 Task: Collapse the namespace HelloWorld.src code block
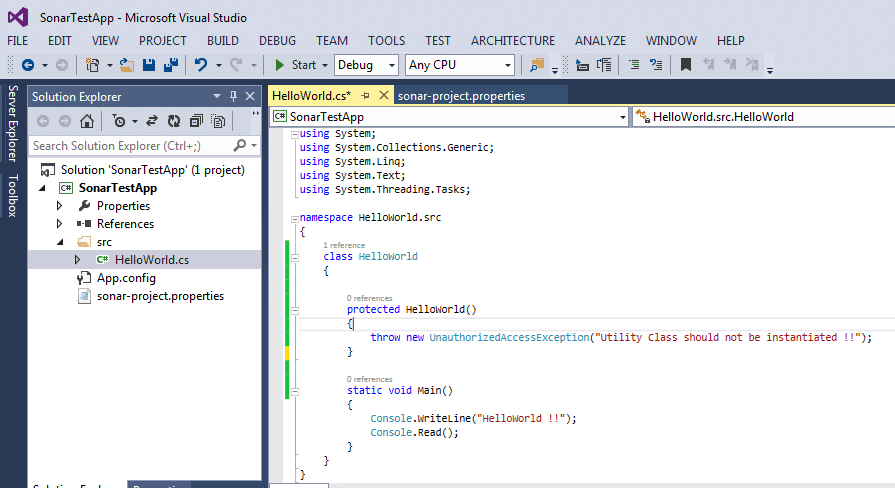(x=295, y=218)
